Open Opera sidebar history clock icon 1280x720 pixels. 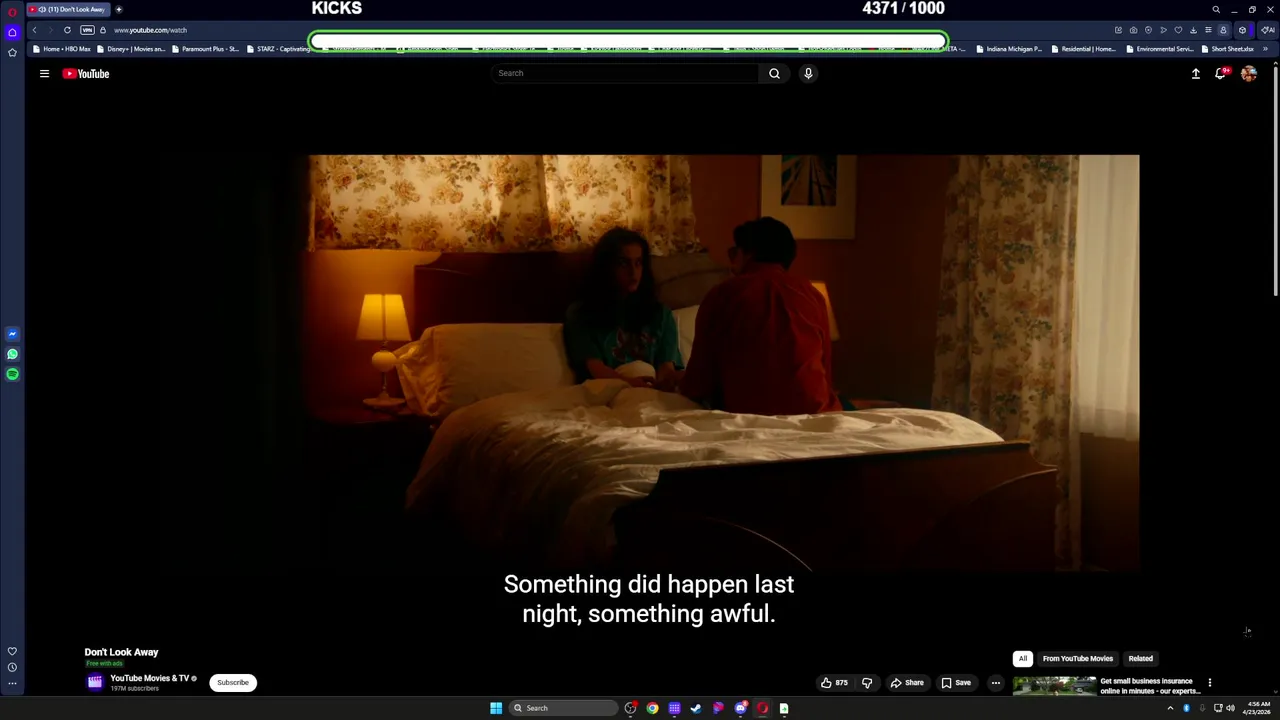(x=12, y=667)
